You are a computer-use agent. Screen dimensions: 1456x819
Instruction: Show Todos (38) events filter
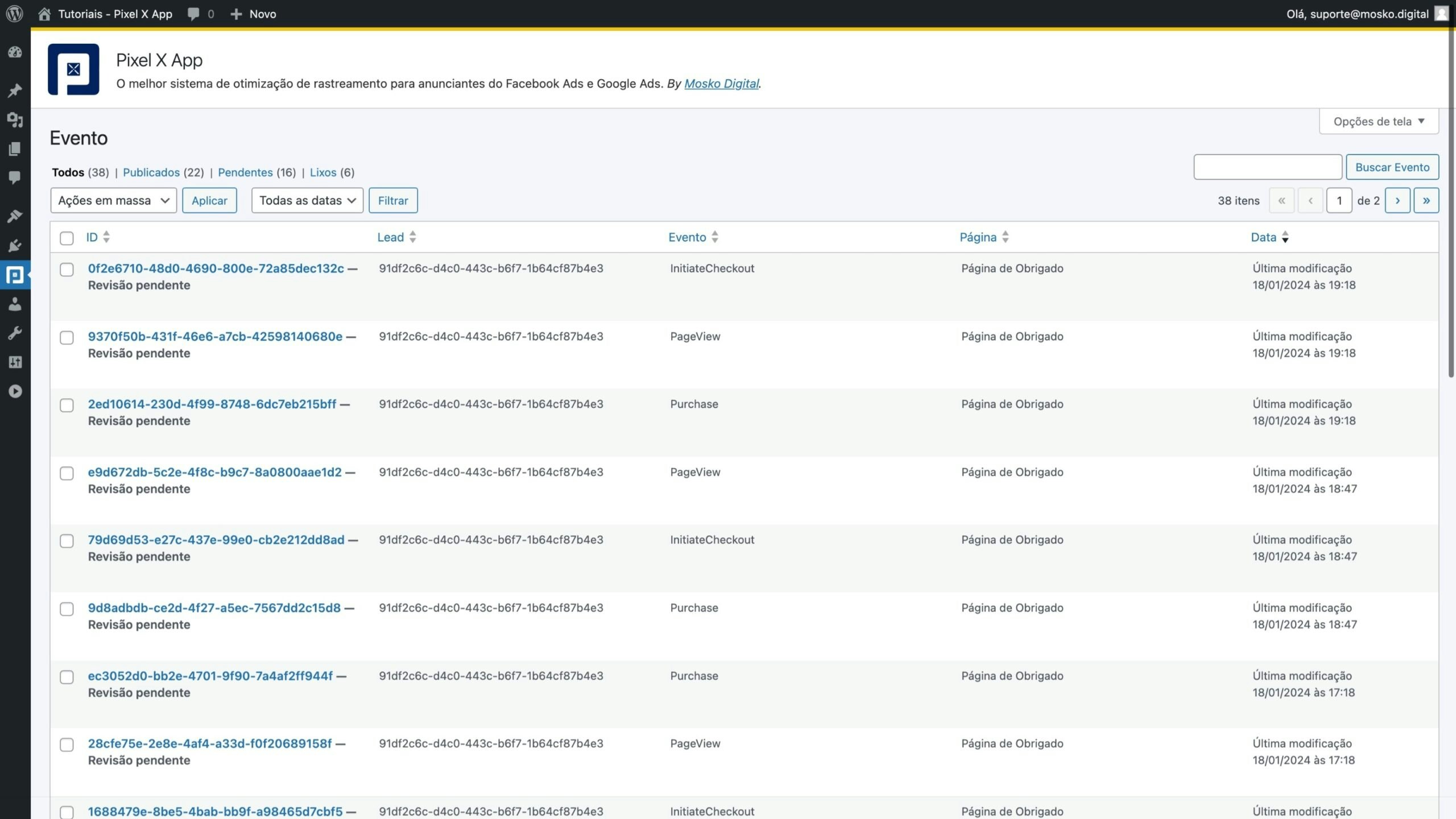80,172
